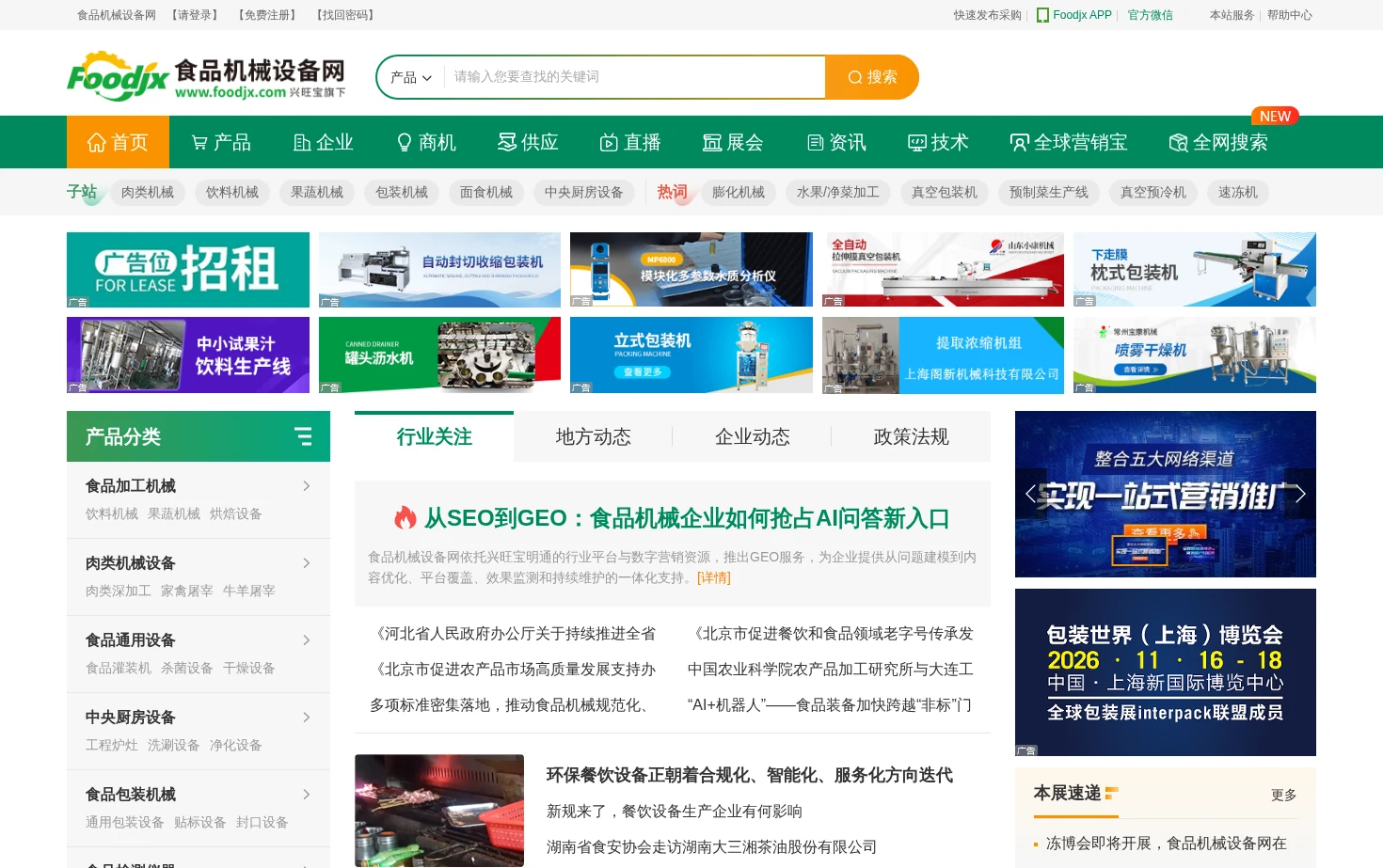Open the 快速发布采购 link
The image size is (1383, 868).
988,15
